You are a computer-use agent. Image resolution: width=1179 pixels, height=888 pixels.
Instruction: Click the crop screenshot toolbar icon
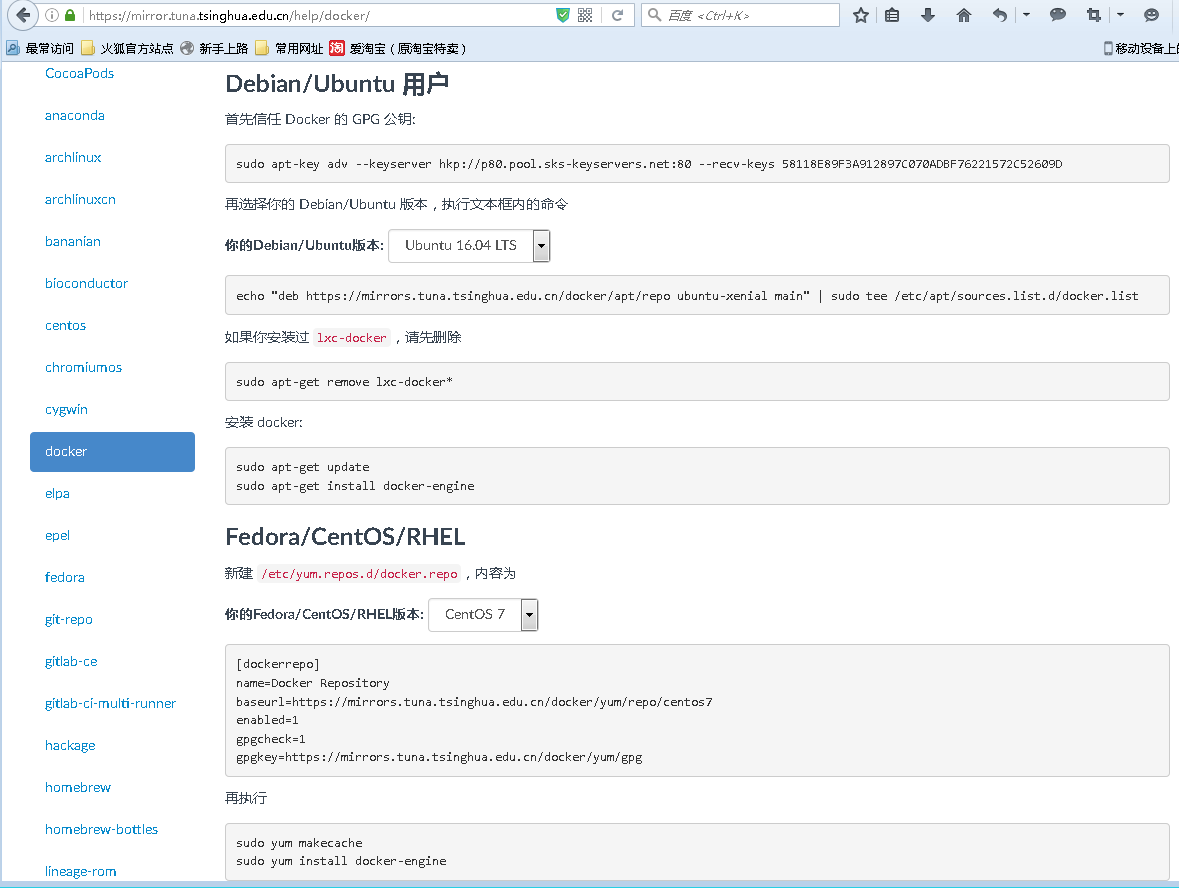pyautogui.click(x=1094, y=15)
